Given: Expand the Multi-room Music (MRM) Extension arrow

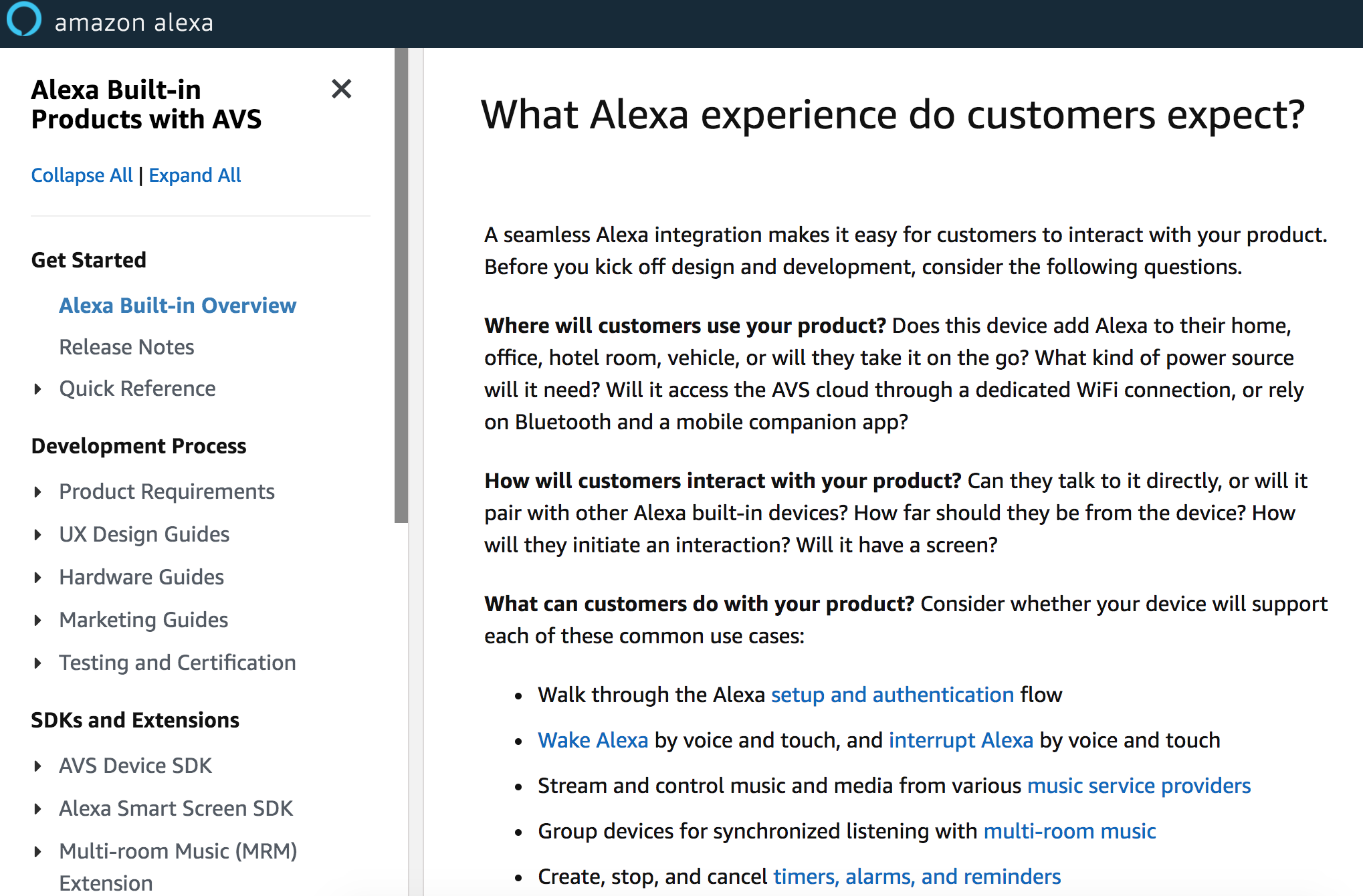Looking at the screenshot, I should tap(38, 852).
